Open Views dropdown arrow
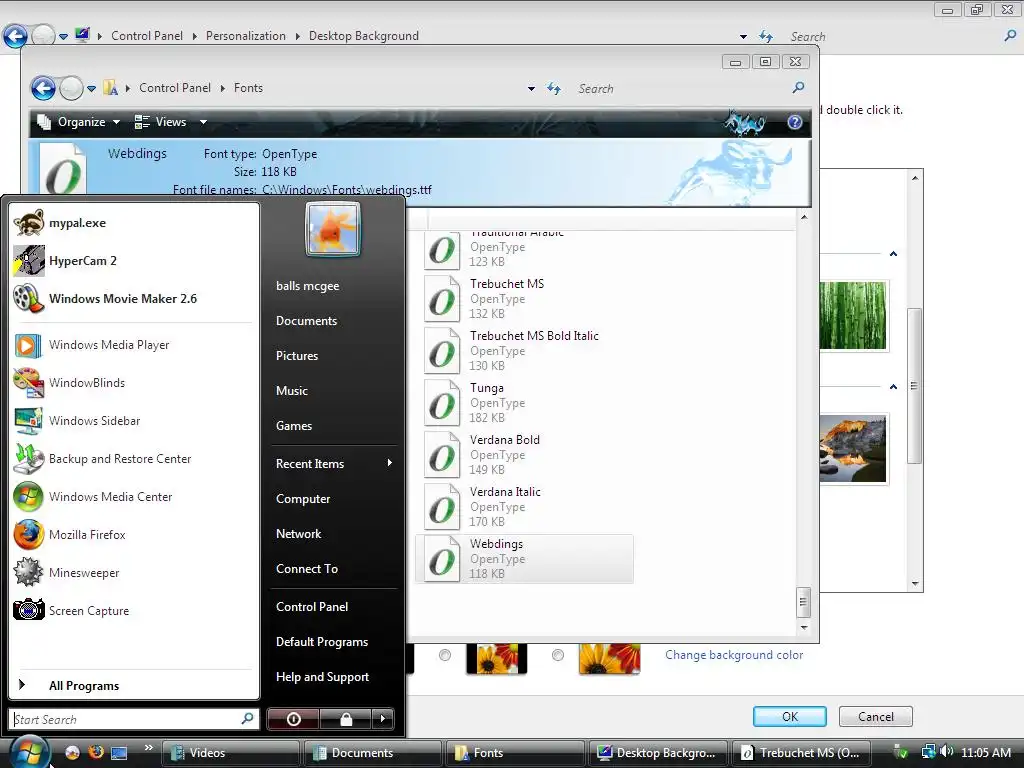1024x768 pixels. (203, 122)
